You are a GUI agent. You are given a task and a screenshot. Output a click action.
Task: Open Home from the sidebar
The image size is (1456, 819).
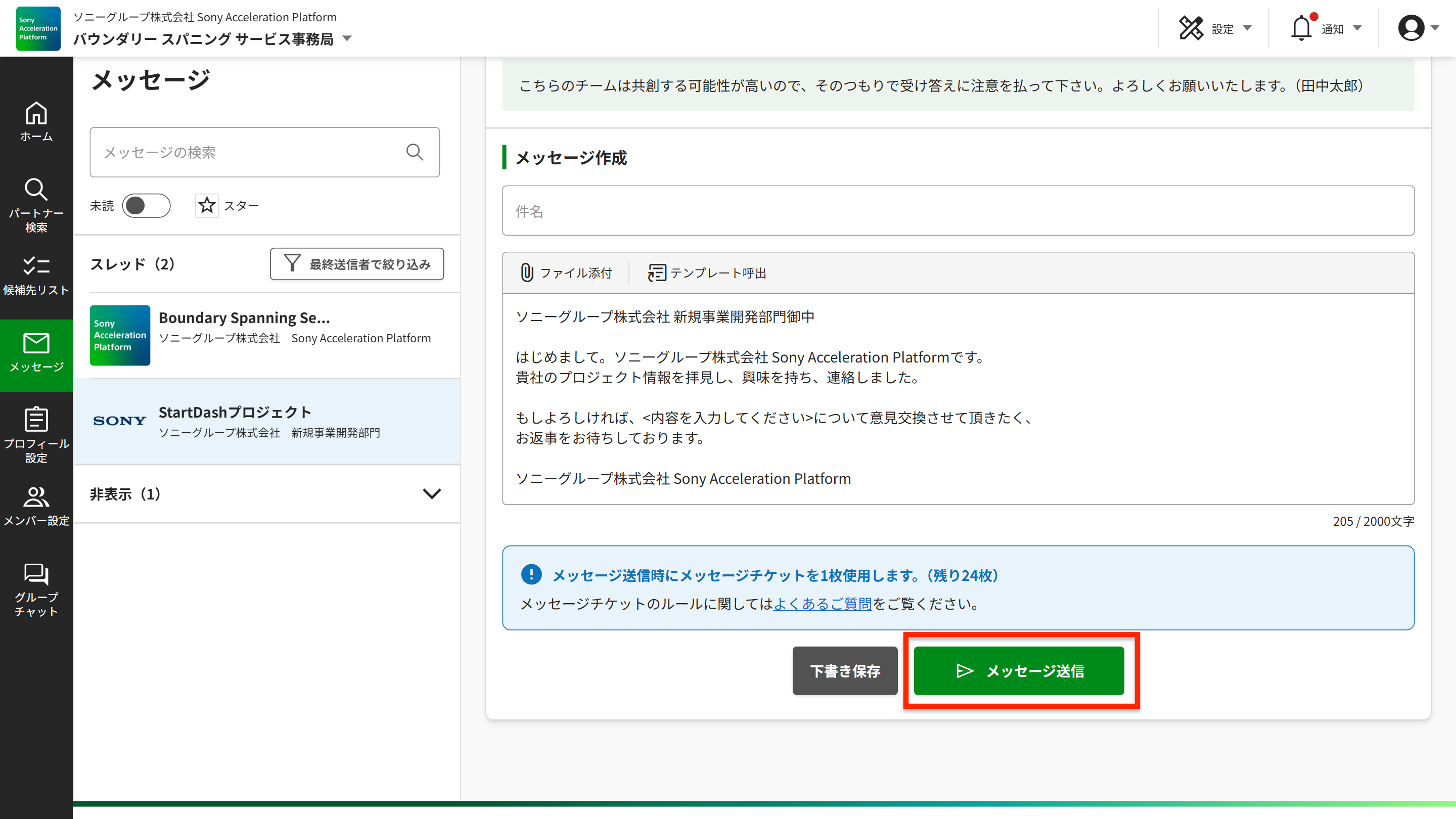click(x=36, y=121)
